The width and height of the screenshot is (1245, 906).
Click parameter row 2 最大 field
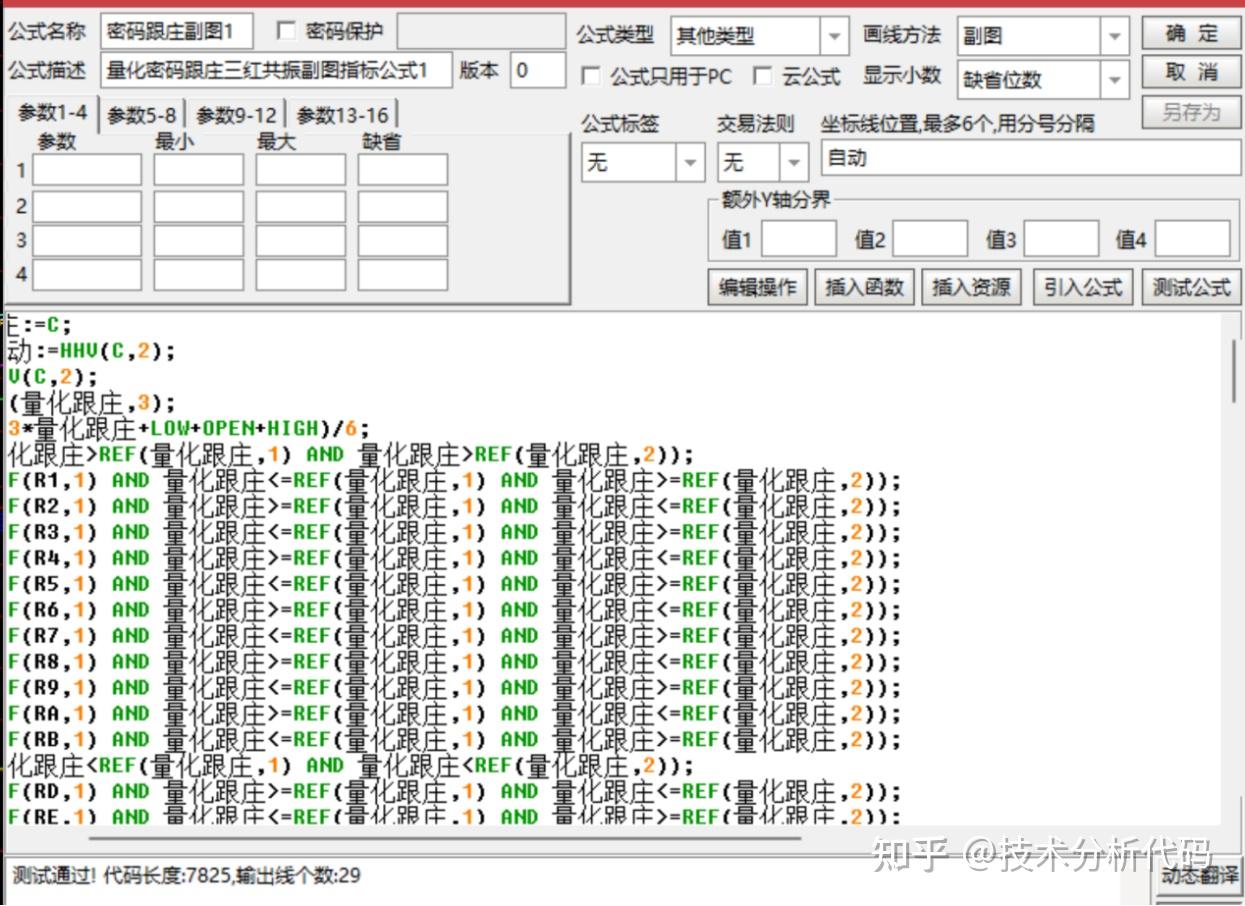pos(300,207)
